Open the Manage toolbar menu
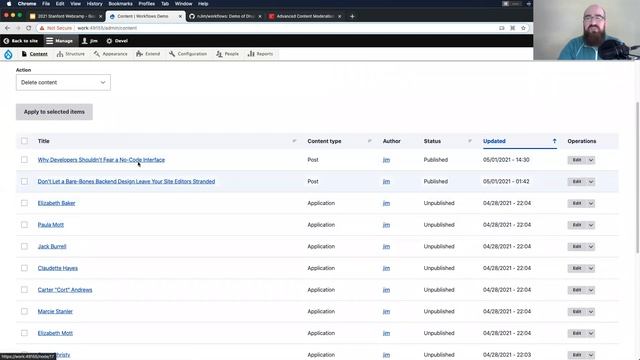Viewport: 640px width, 360px height. tap(60, 41)
